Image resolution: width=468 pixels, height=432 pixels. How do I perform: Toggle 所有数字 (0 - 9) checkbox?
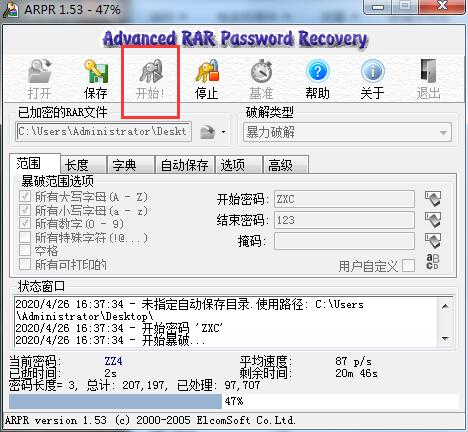click(25, 224)
